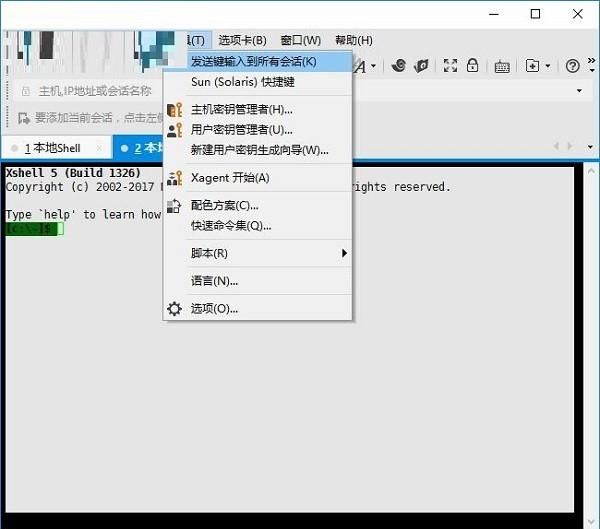Image resolution: width=600 pixels, height=529 pixels.
Task: Open the address bar history dropdown
Action: coord(579,91)
